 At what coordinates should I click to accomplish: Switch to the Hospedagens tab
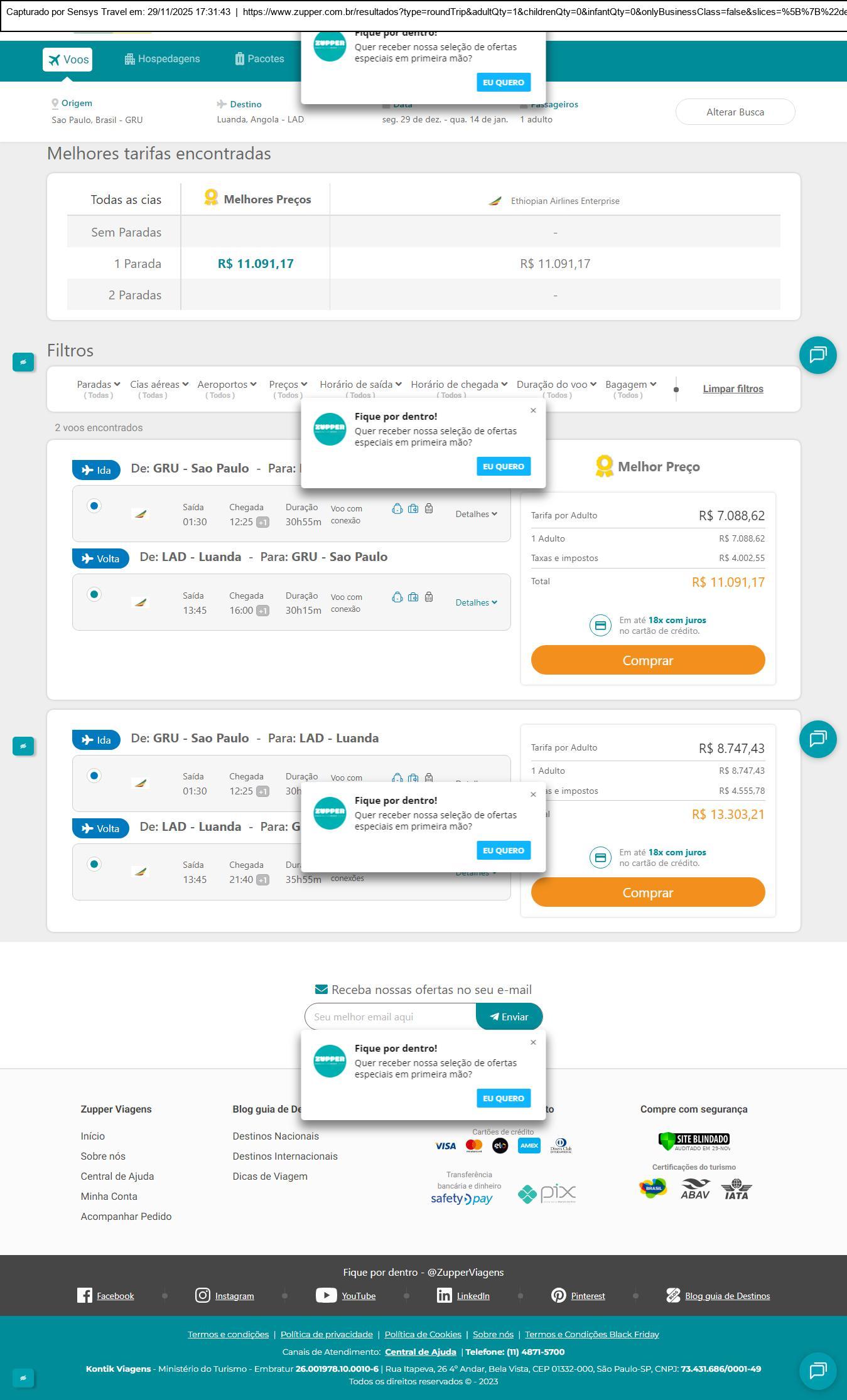click(x=162, y=59)
